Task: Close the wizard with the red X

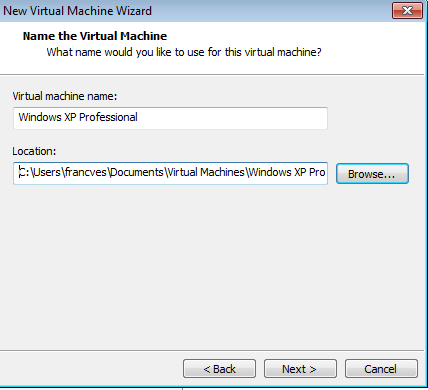Action: [407, 10]
